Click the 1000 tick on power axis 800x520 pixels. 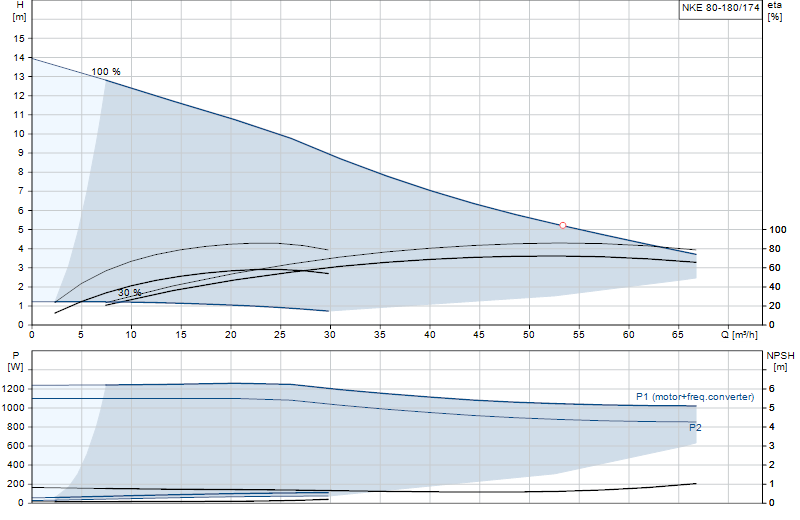(x=13, y=408)
